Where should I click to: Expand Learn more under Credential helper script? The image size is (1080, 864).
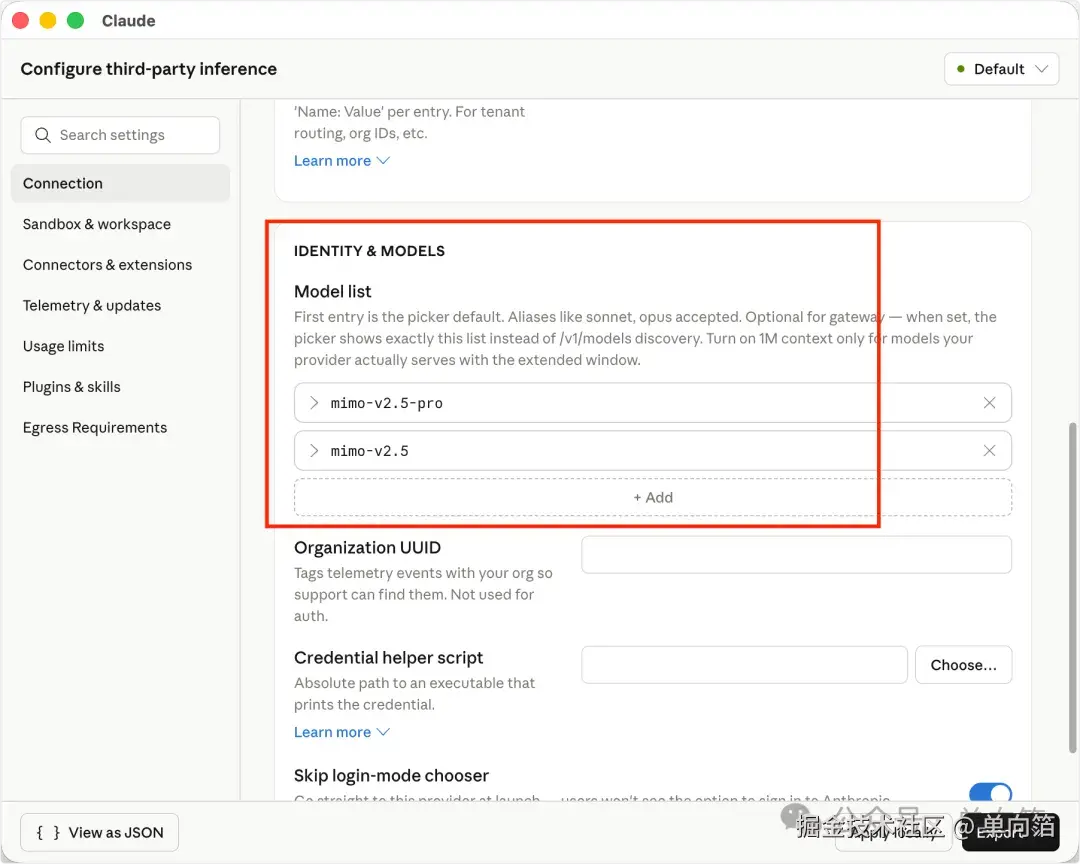point(342,732)
